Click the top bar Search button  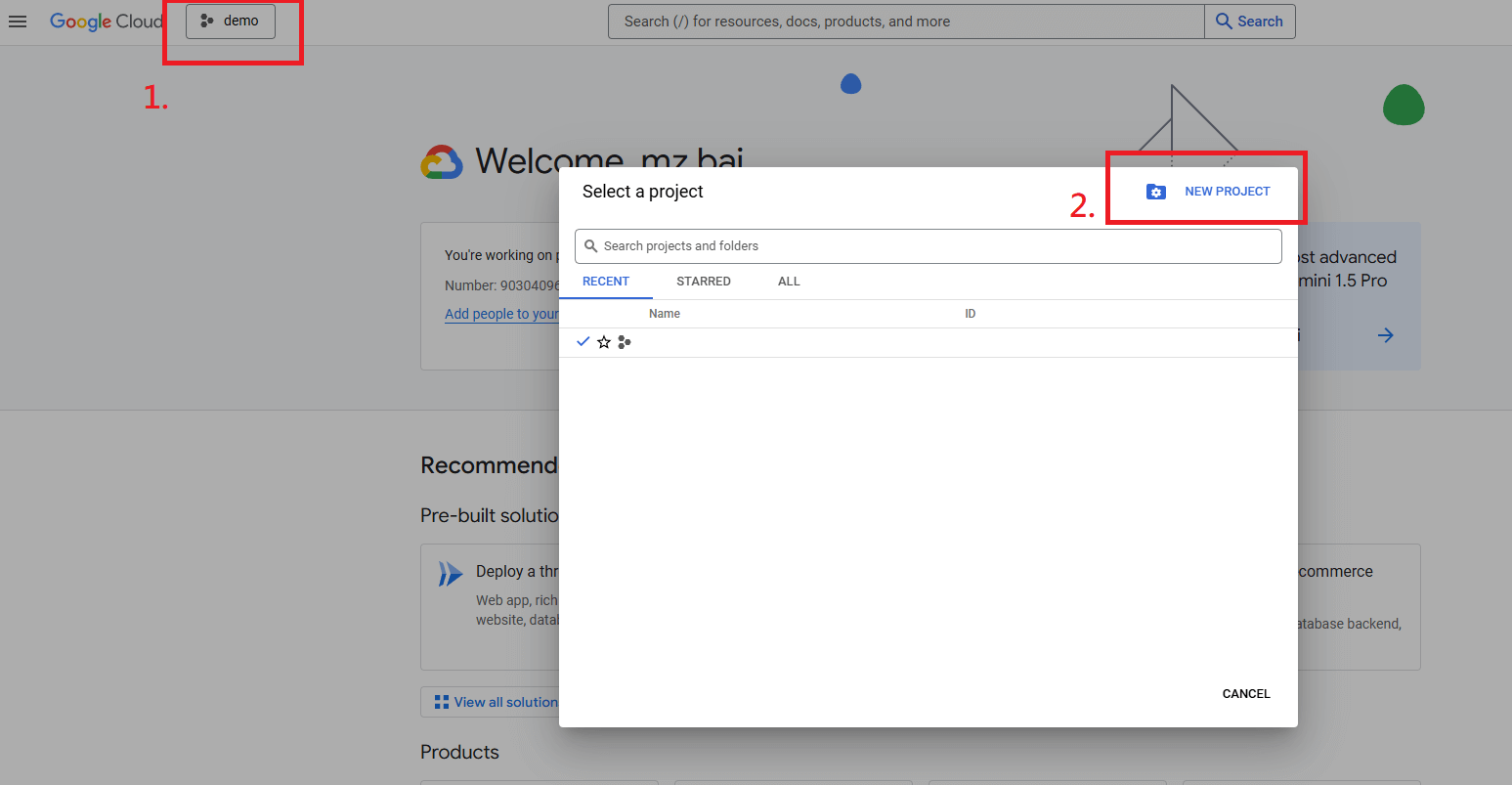(x=1250, y=22)
